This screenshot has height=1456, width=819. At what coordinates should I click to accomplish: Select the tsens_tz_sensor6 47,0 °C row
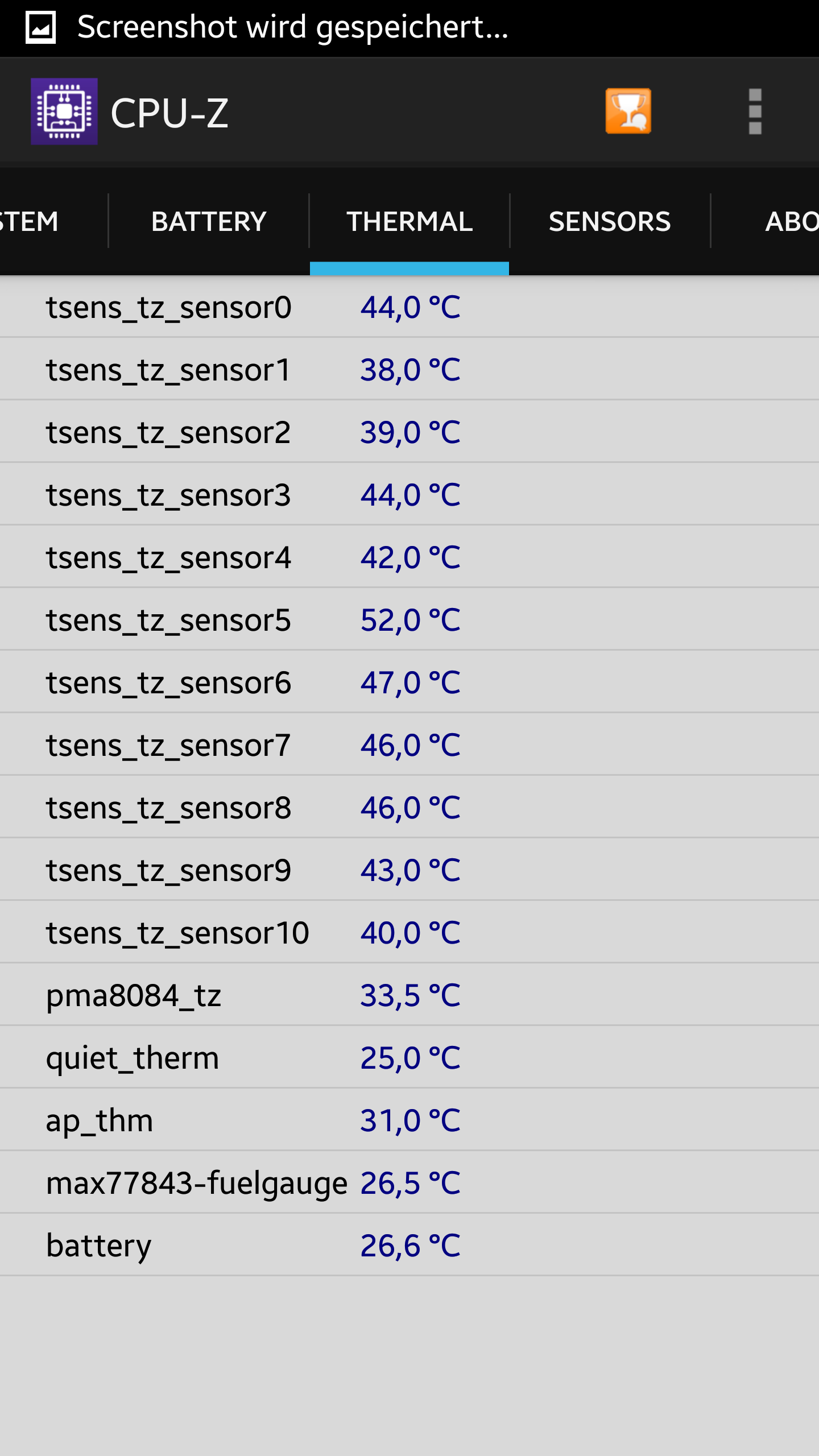[x=409, y=682]
